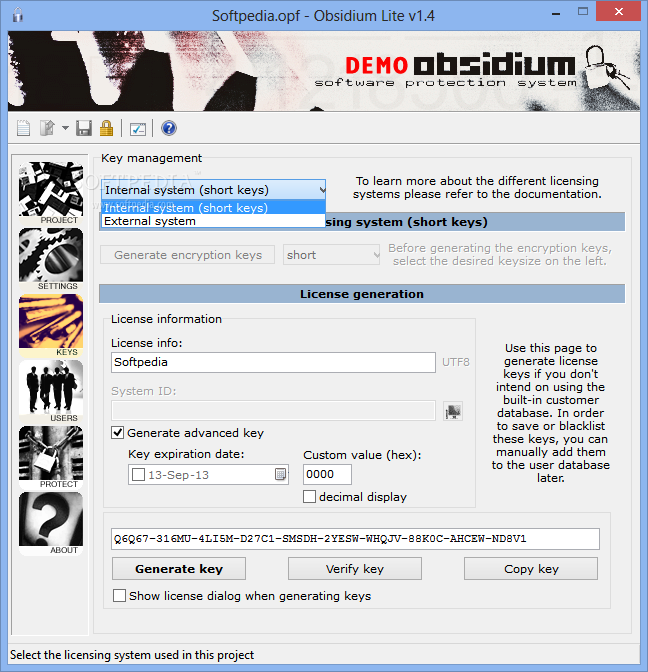648x672 pixels.
Task: Click into the License info field
Action: click(273, 363)
